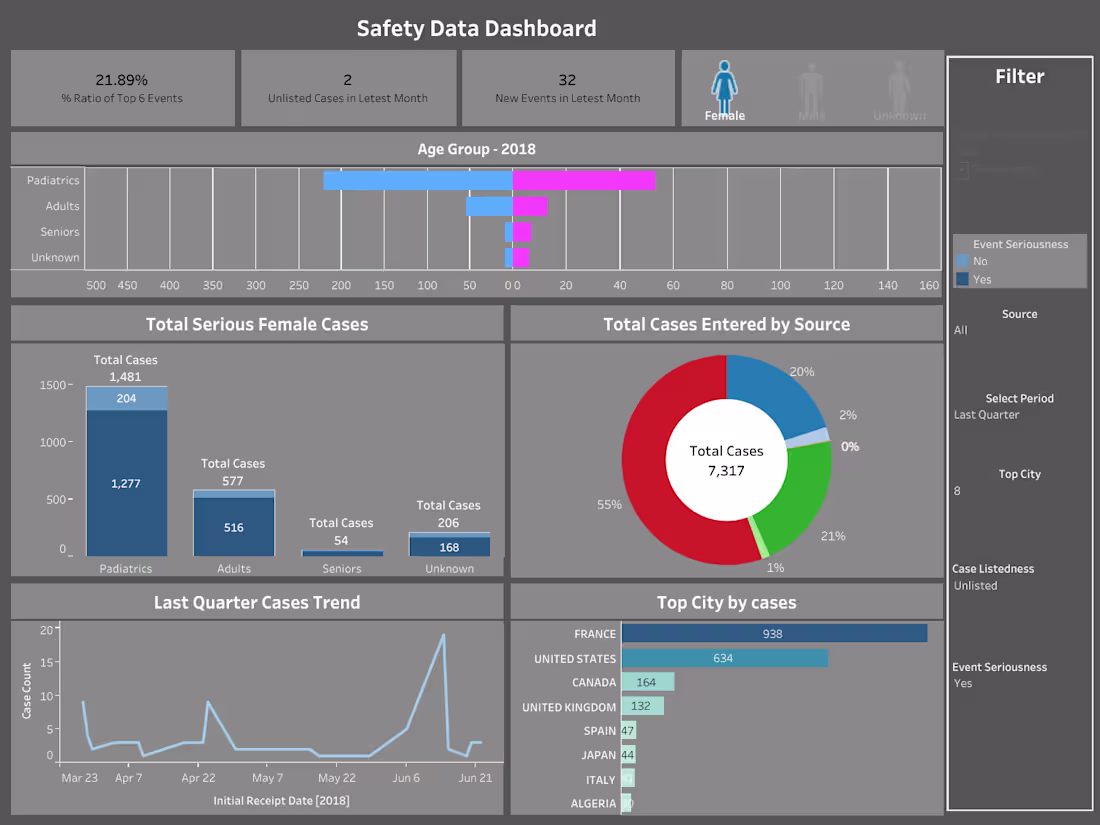This screenshot has height=825, width=1100.
Task: Open the Event Seriousness filter showing Yes
Action: coord(1019,683)
